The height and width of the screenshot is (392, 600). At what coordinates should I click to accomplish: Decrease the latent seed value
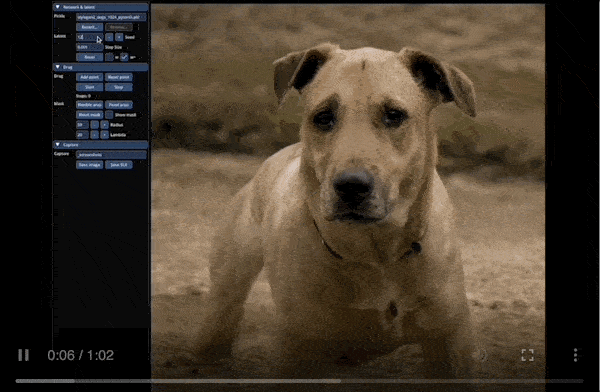pyautogui.click(x=109, y=37)
